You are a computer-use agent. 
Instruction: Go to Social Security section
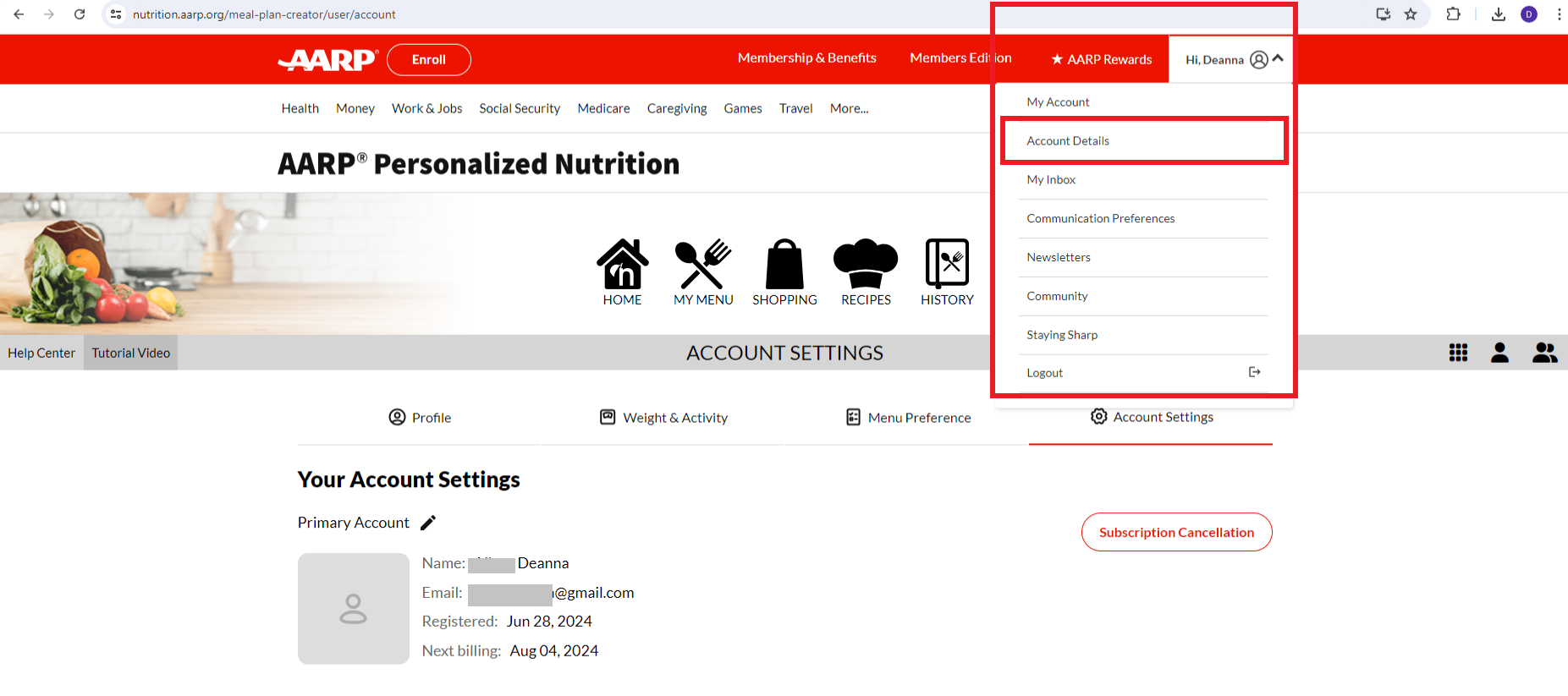pyautogui.click(x=520, y=108)
